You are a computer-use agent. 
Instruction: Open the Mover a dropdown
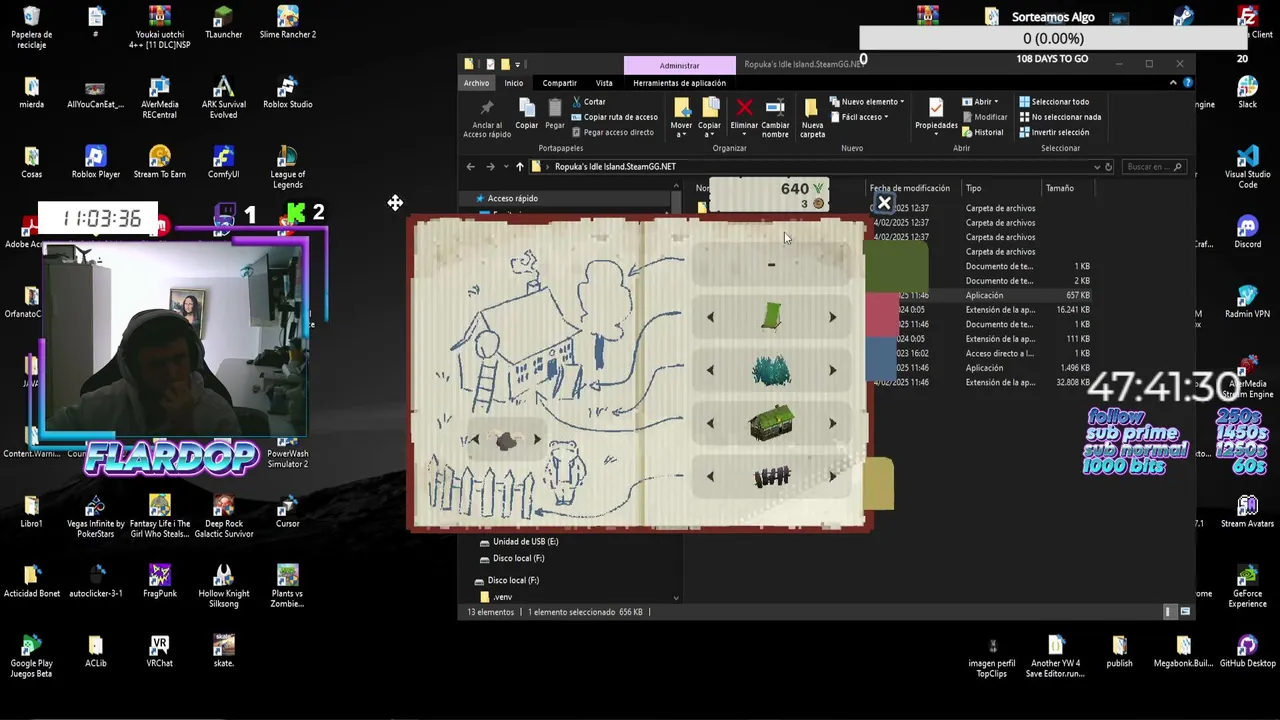pyautogui.click(x=681, y=130)
